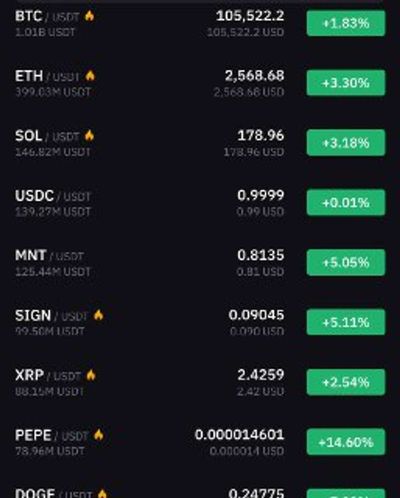Image resolution: width=400 pixels, height=498 pixels.
Task: Click the flame icon beside PEPE/USDT
Action: tap(98, 435)
